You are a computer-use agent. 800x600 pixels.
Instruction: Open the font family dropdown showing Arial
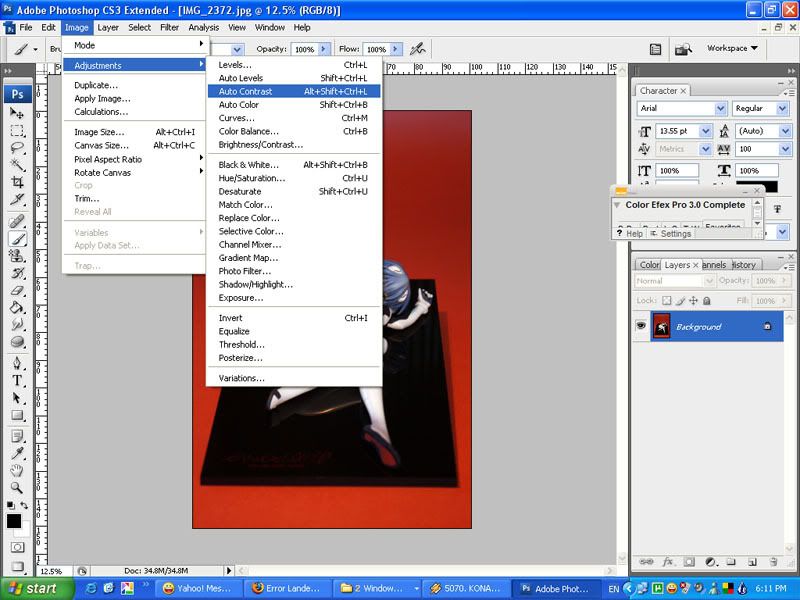coord(720,108)
